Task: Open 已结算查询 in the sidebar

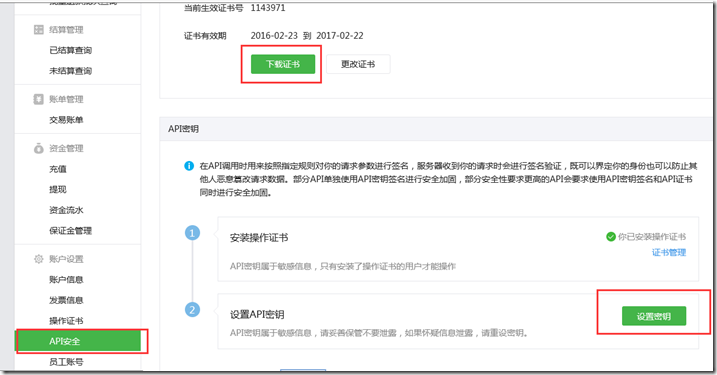Action: 70,50
